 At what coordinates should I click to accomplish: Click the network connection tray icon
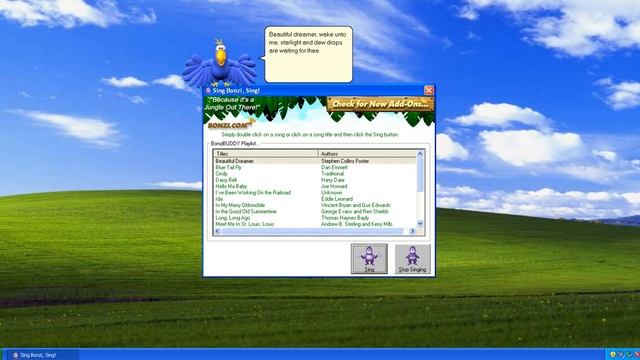tap(621, 355)
